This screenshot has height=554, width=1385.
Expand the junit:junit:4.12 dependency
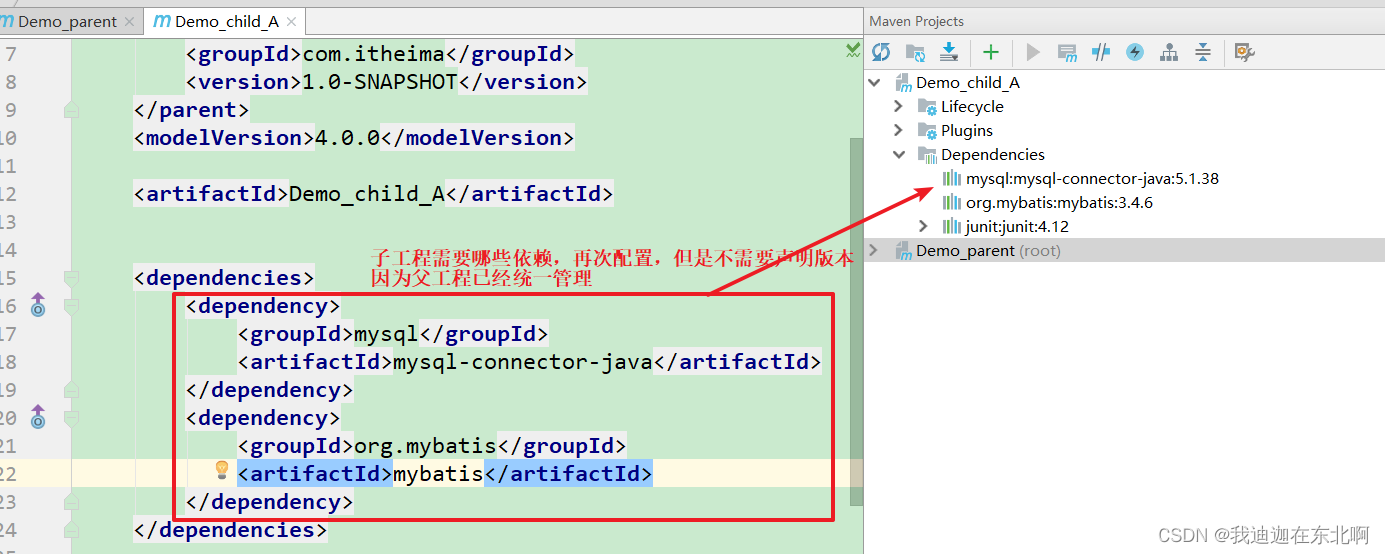[924, 226]
